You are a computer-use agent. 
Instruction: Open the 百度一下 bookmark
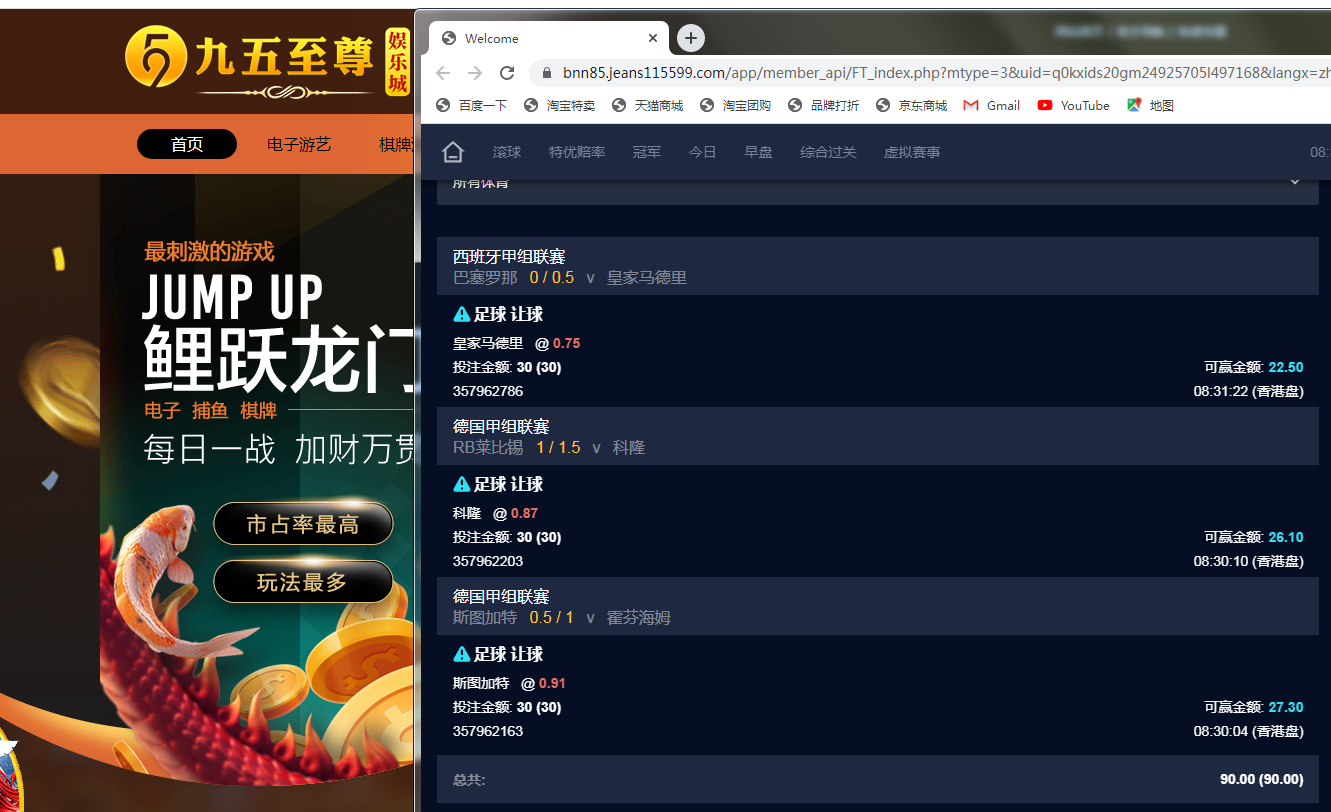[x=473, y=105]
